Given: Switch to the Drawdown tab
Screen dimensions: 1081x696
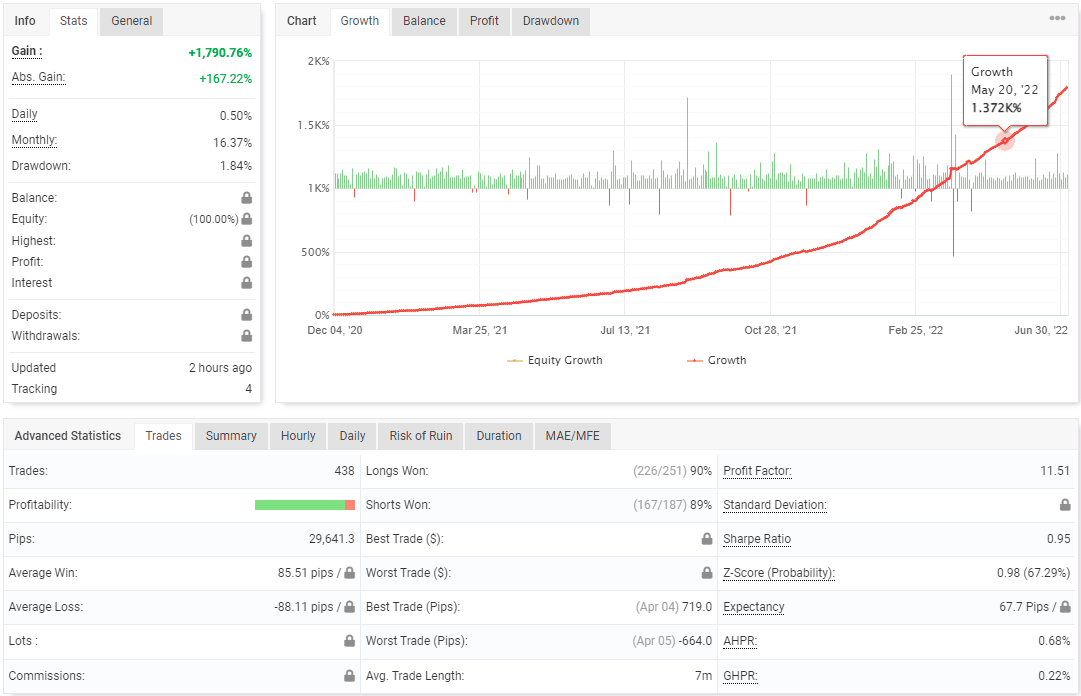Looking at the screenshot, I should click(x=550, y=21).
